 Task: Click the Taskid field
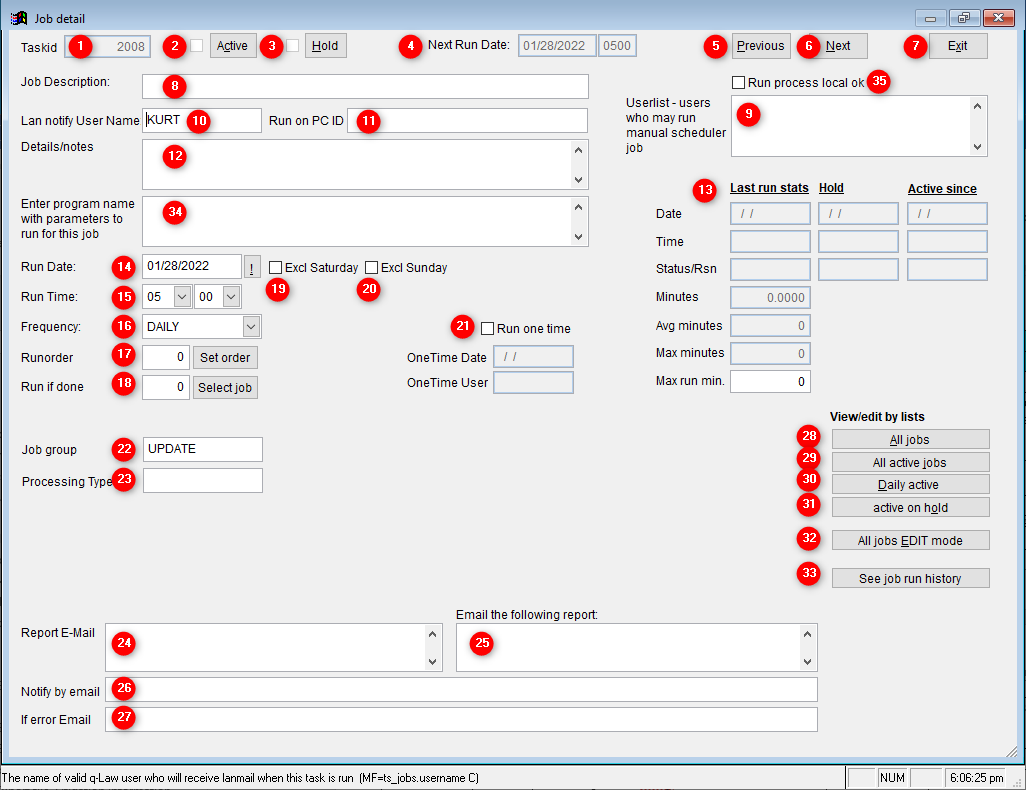click(x=107, y=46)
